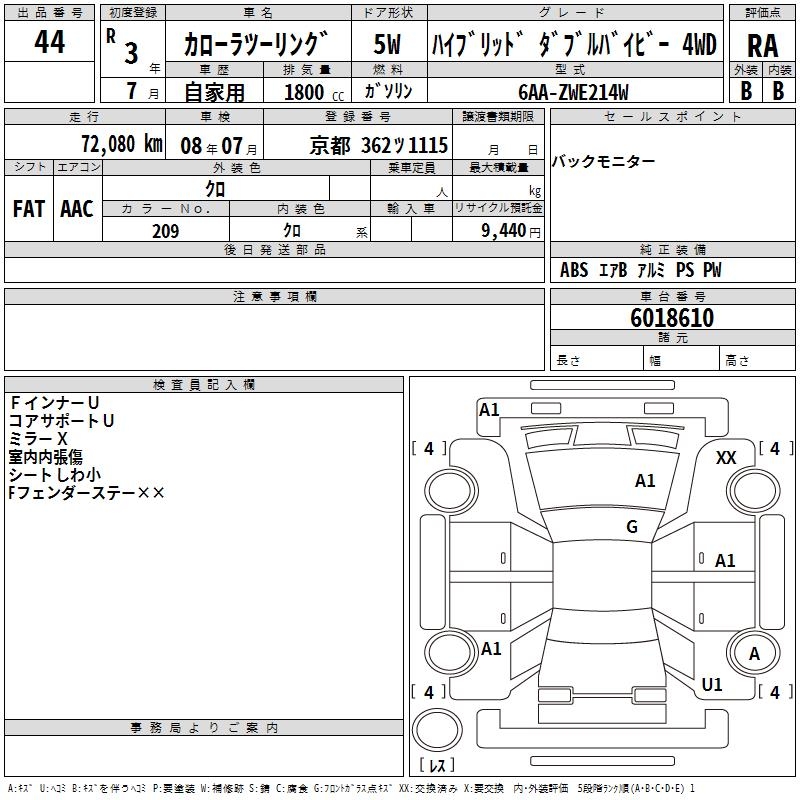Click the 幅 dimension cell
This screenshot has width=800, height=800.
(681, 360)
